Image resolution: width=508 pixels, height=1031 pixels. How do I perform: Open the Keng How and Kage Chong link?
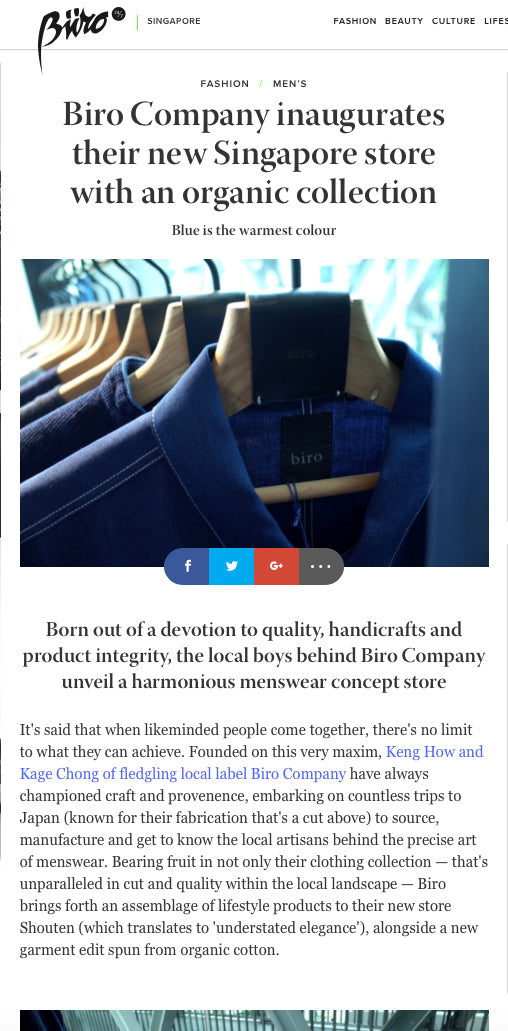pyautogui.click(x=252, y=763)
